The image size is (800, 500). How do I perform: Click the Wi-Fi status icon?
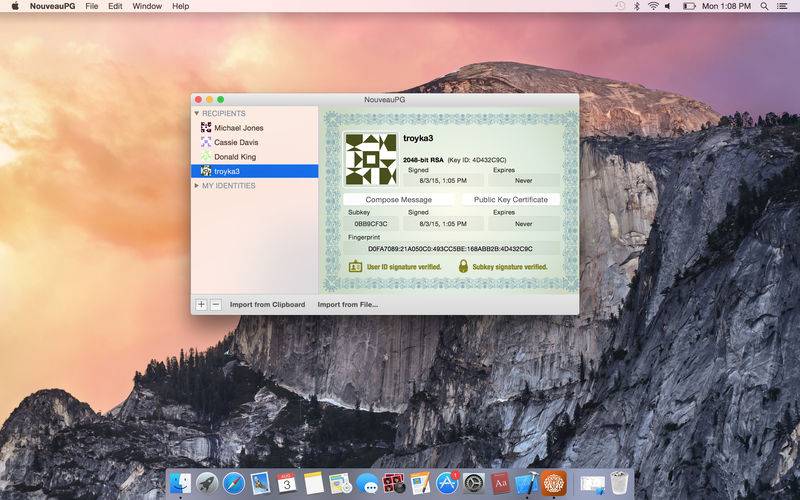pyautogui.click(x=653, y=6)
